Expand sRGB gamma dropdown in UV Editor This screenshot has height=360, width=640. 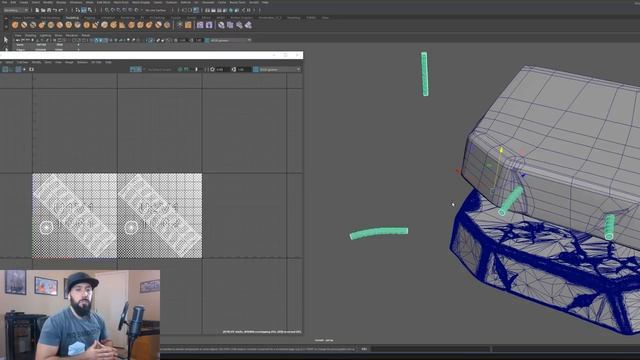tap(279, 69)
